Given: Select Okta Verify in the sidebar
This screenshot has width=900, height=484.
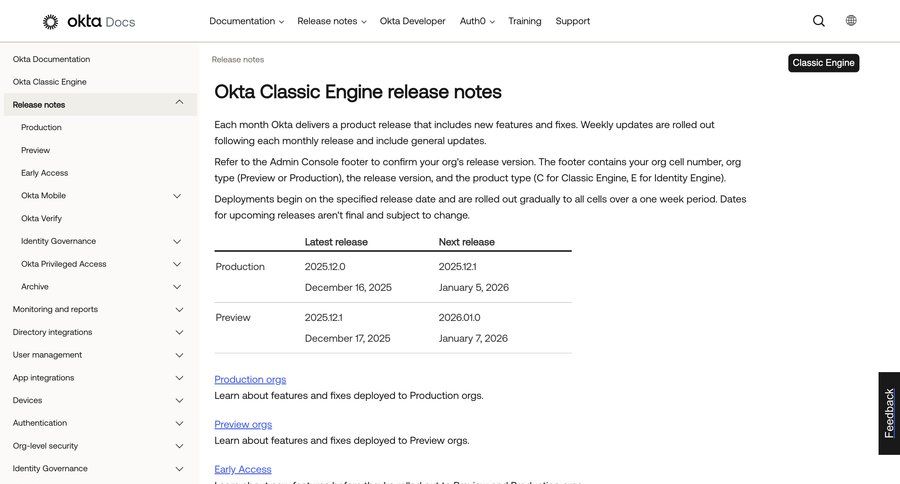Looking at the screenshot, I should point(41,218).
